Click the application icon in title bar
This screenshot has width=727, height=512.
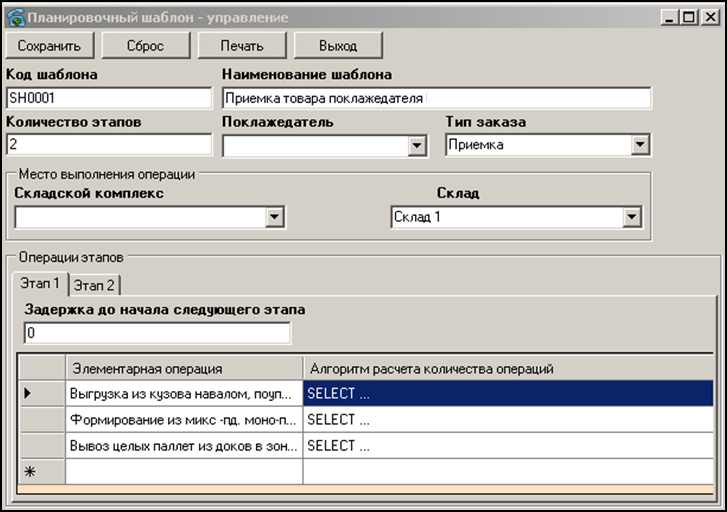(x=14, y=17)
